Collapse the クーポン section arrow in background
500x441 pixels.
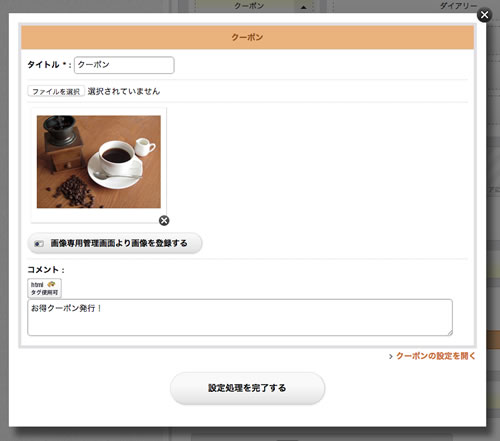coord(303,7)
